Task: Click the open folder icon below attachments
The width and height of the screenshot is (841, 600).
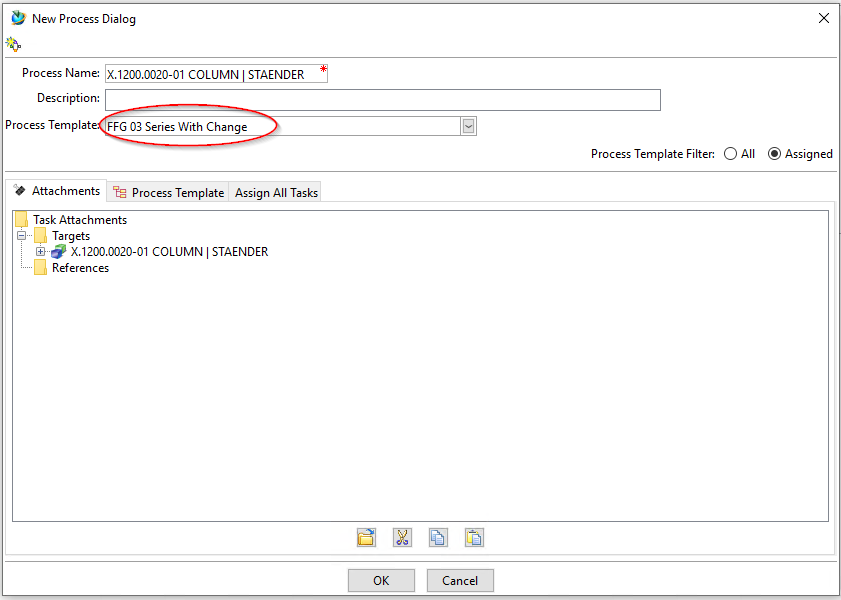Action: coord(366,538)
